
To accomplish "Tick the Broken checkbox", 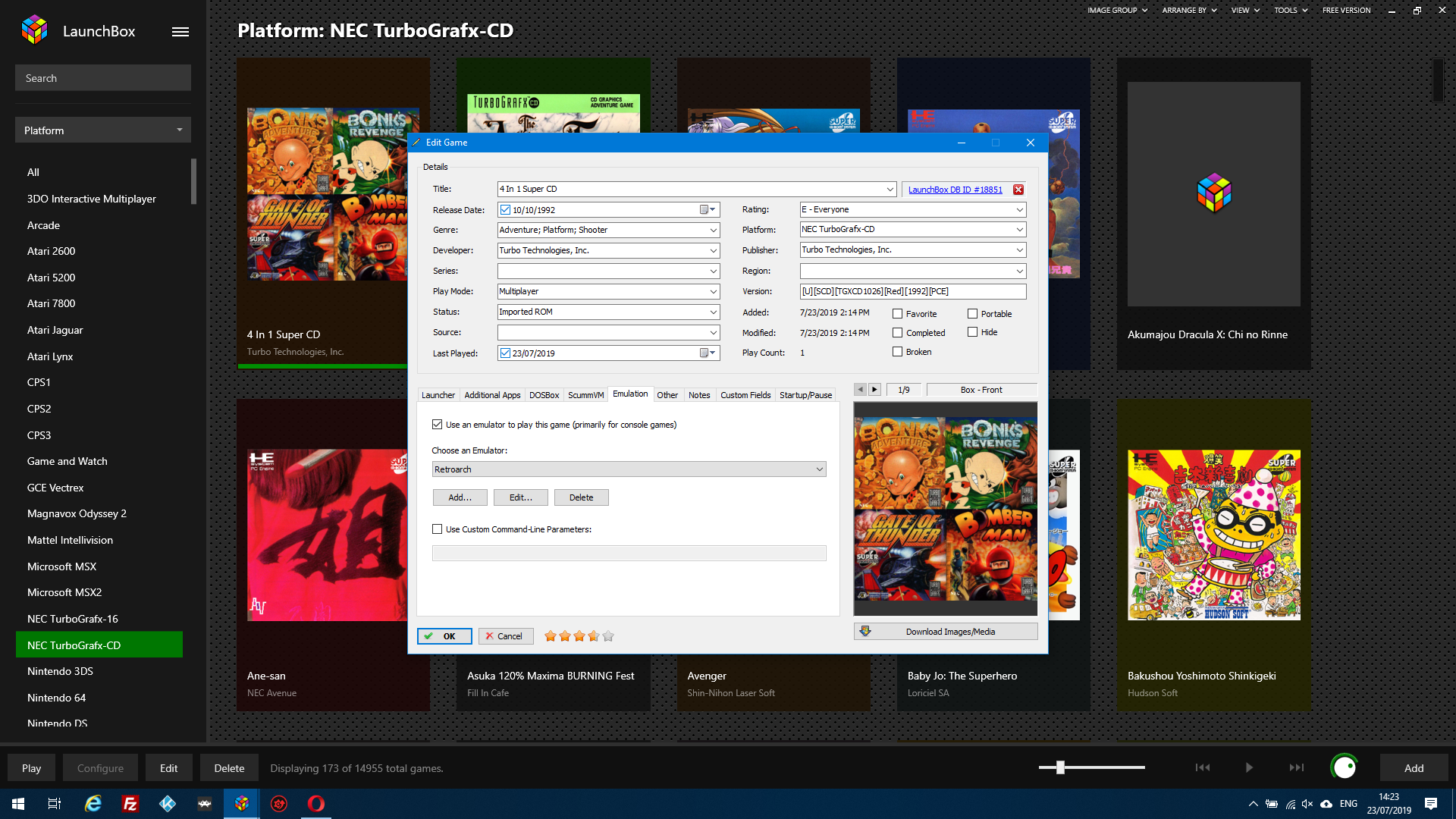I will click(x=898, y=352).
